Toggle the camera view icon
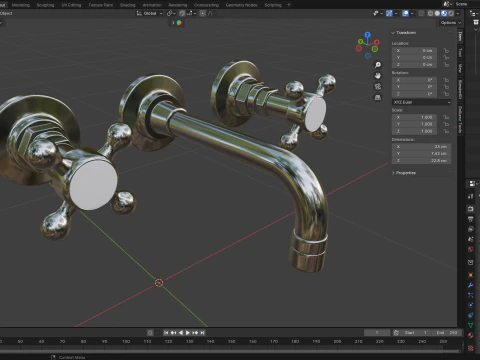This screenshot has width=480, height=360. point(378,87)
